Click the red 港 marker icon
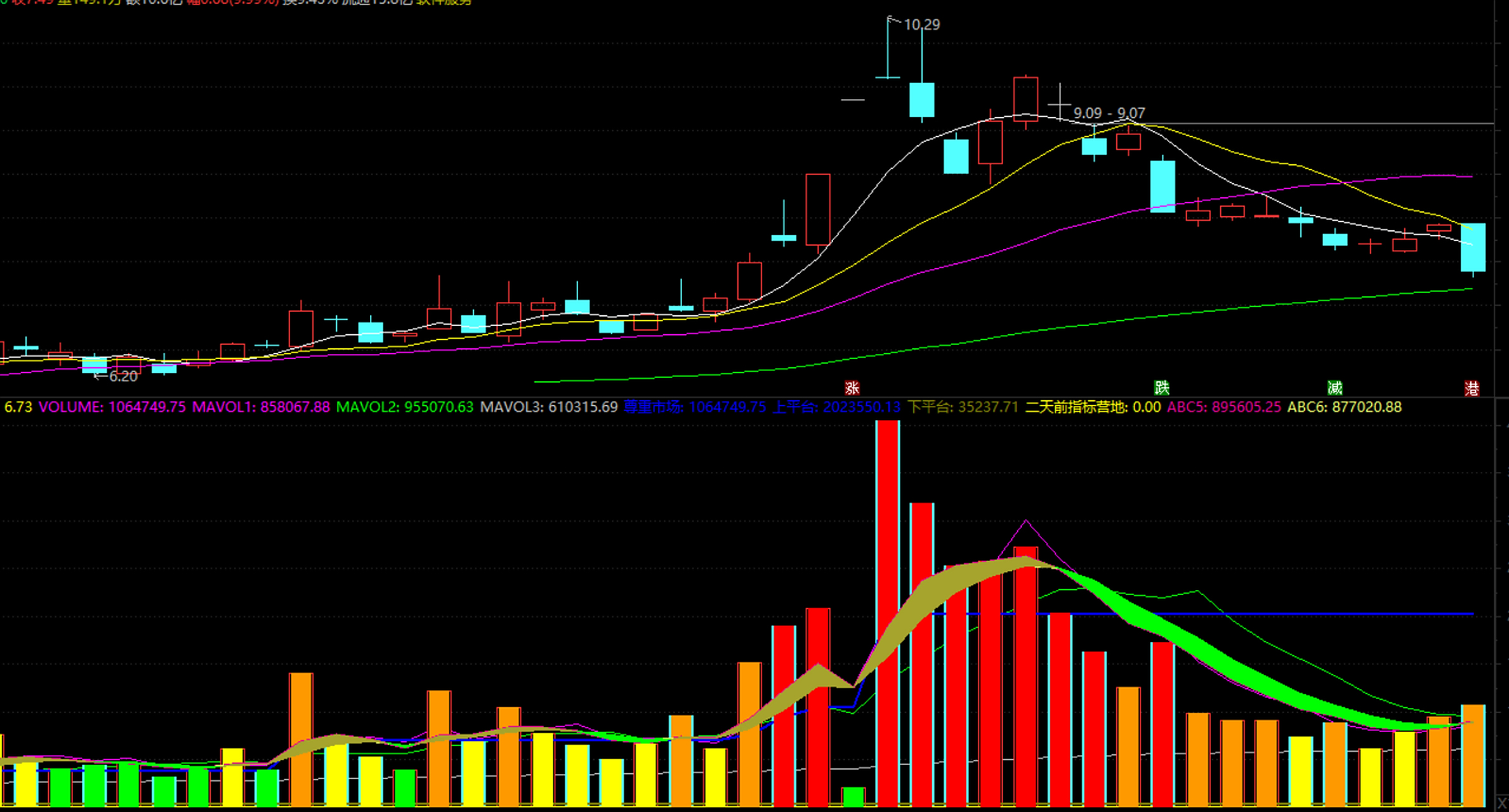Viewport: 1509px width, 812px height. point(1472,388)
